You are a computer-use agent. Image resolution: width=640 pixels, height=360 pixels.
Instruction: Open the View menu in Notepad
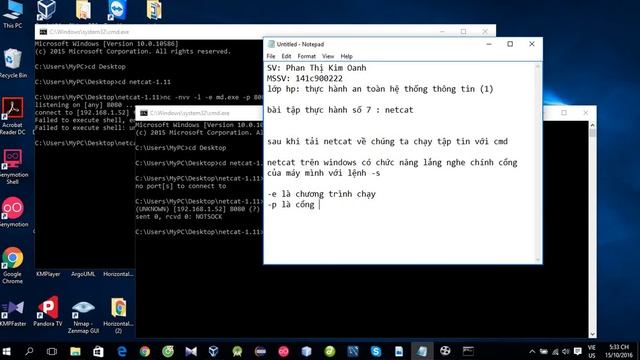(328, 56)
